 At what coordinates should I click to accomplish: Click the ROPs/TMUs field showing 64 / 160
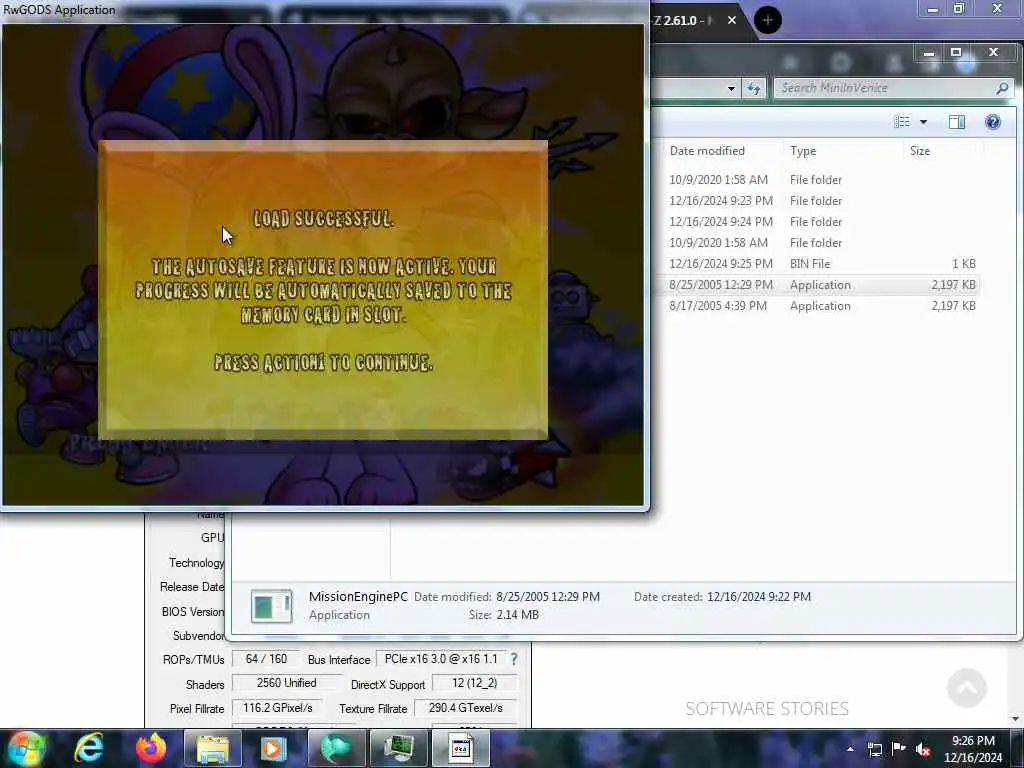coord(266,659)
